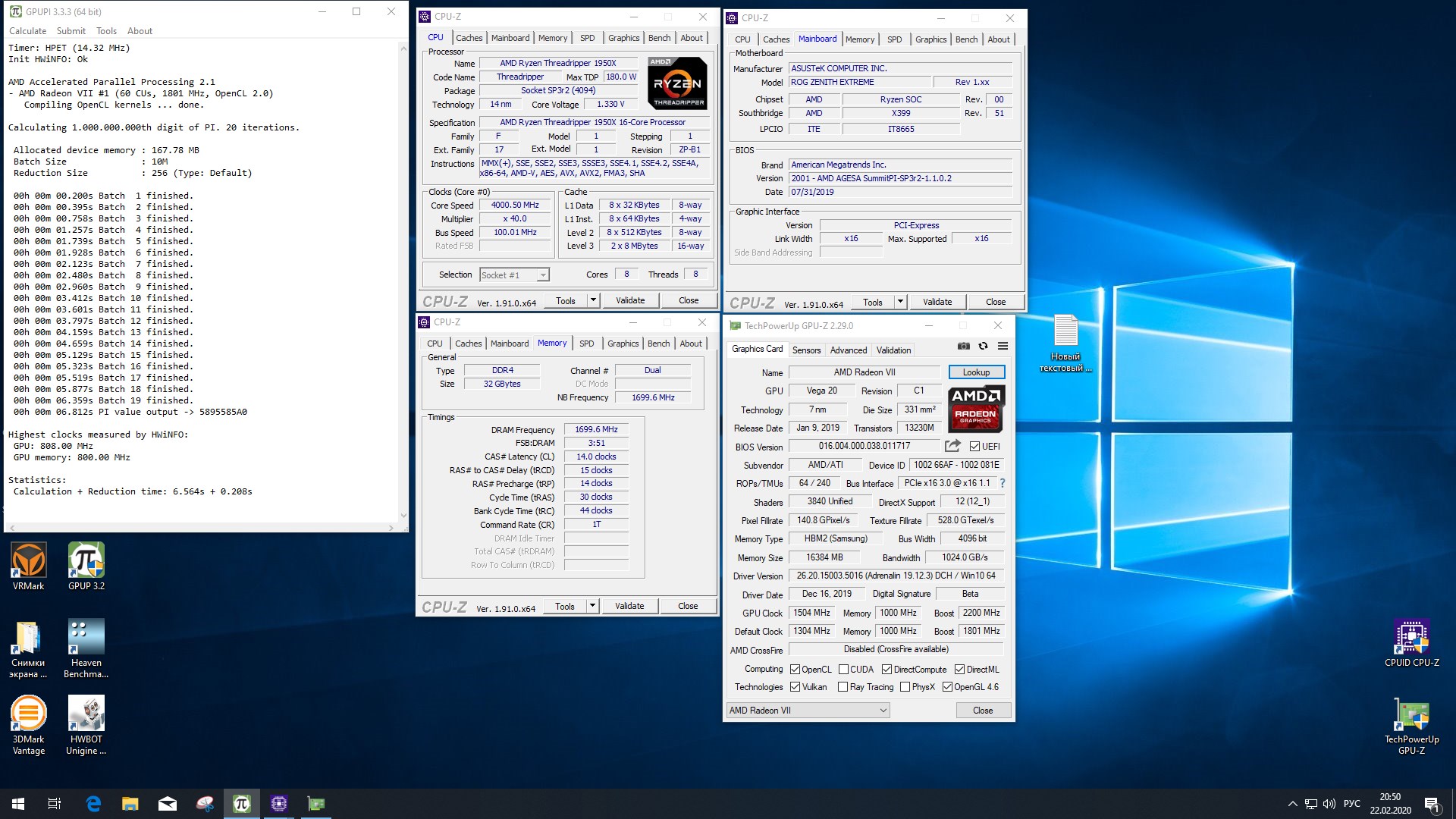Click the Bus Interface question mark help
1456x819 pixels.
pos(1003,483)
